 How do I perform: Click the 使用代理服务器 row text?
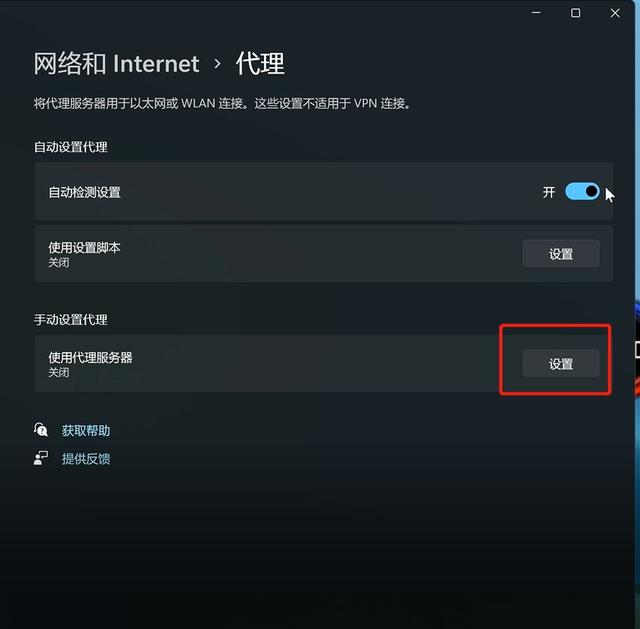[x=91, y=358]
